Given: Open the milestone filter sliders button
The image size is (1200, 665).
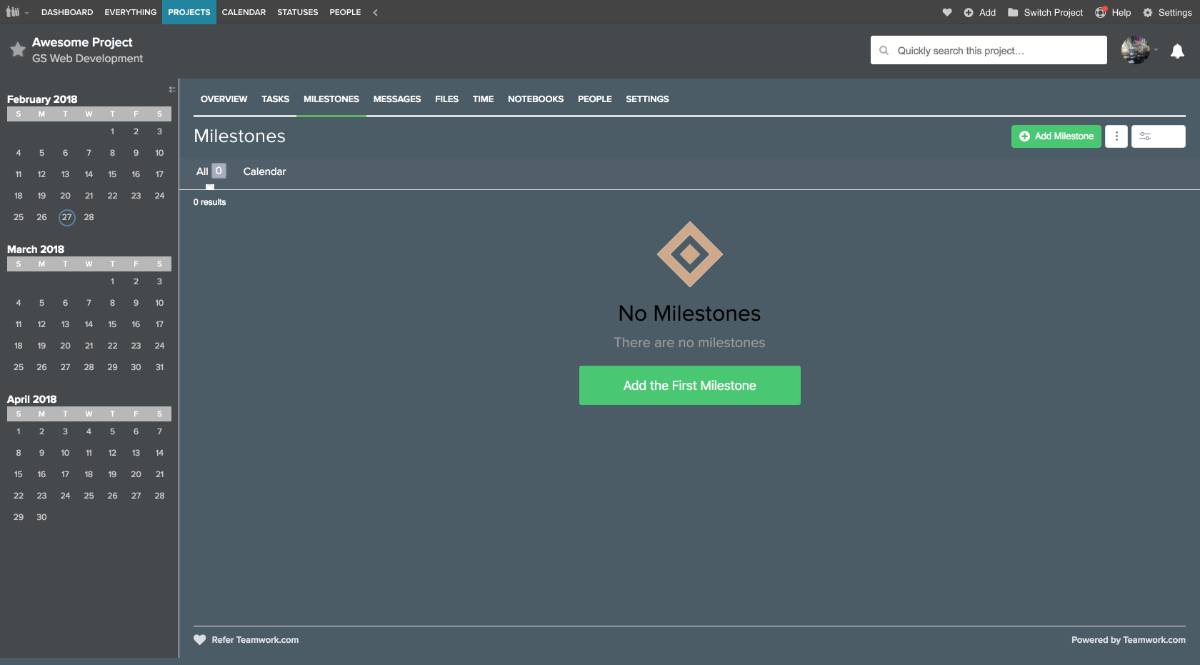Looking at the screenshot, I should point(1158,136).
